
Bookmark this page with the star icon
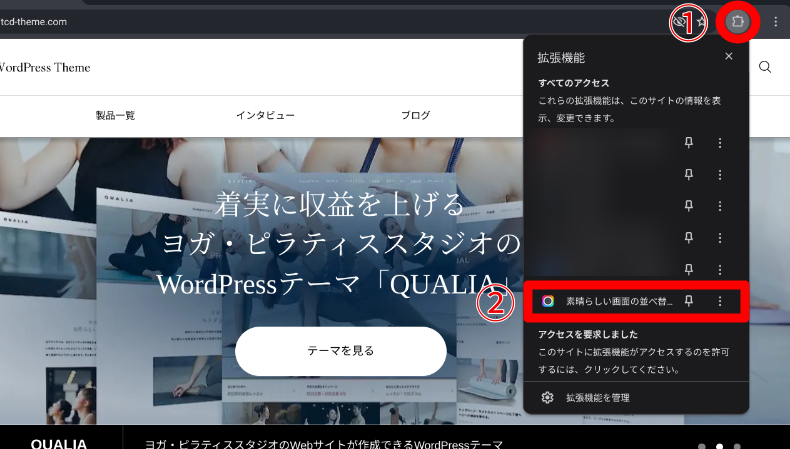701,22
